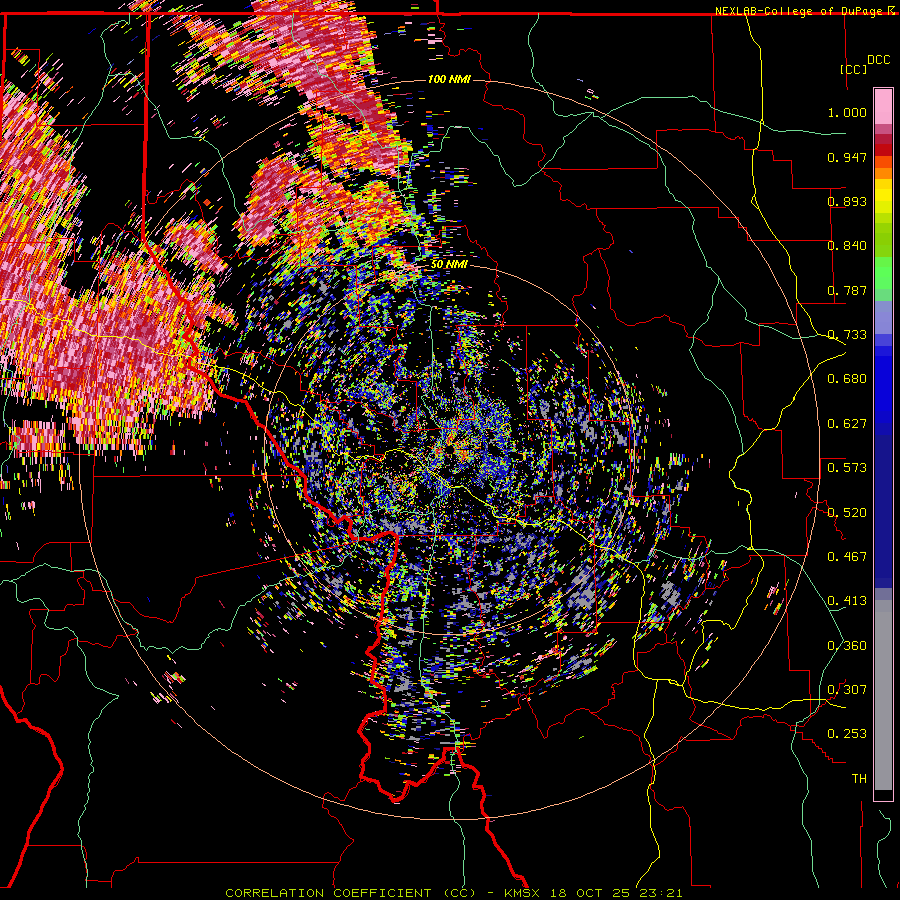Click the 0.787 scale value

click(847, 290)
